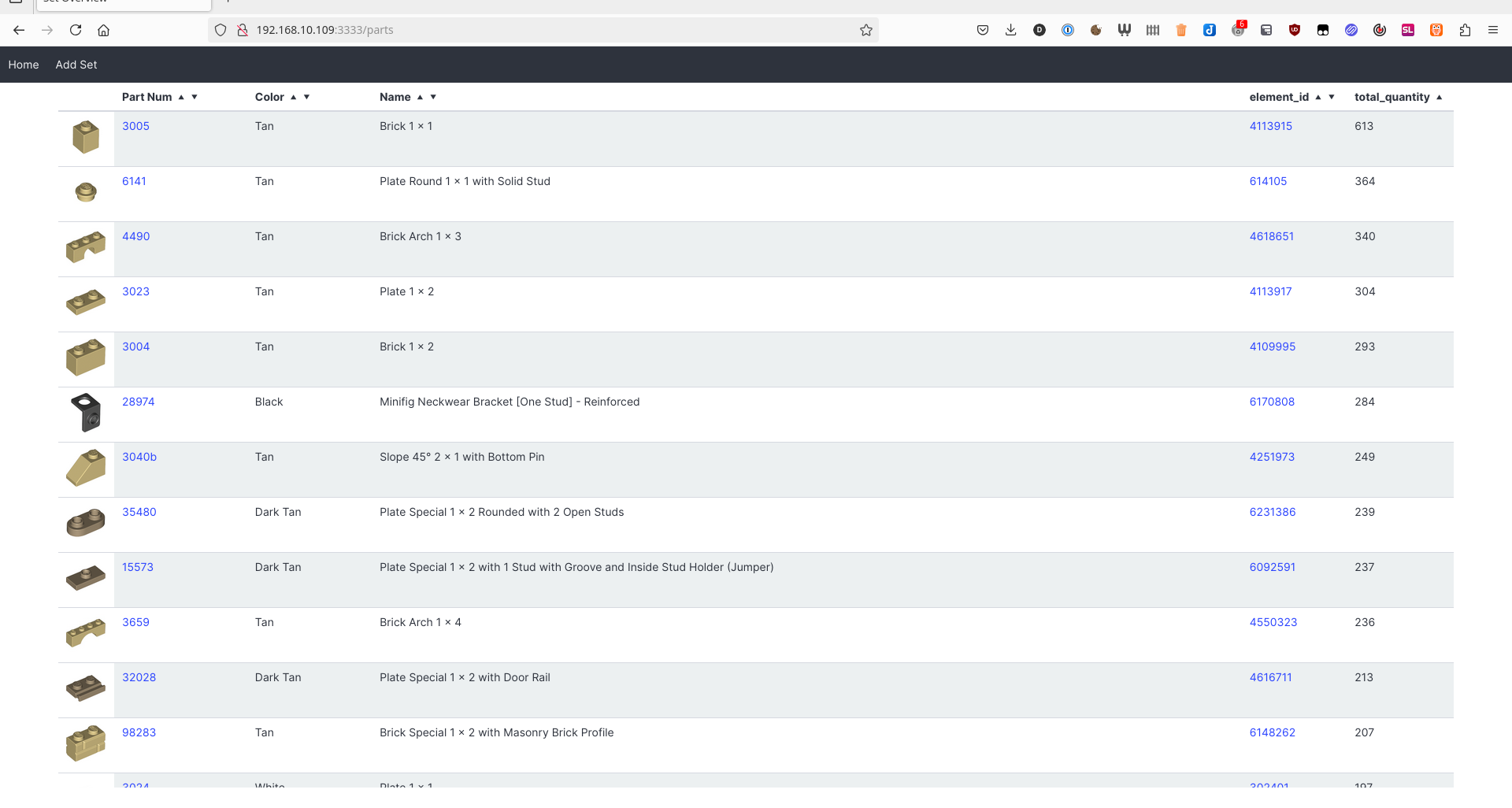Bookmark this page with the star

point(866,30)
